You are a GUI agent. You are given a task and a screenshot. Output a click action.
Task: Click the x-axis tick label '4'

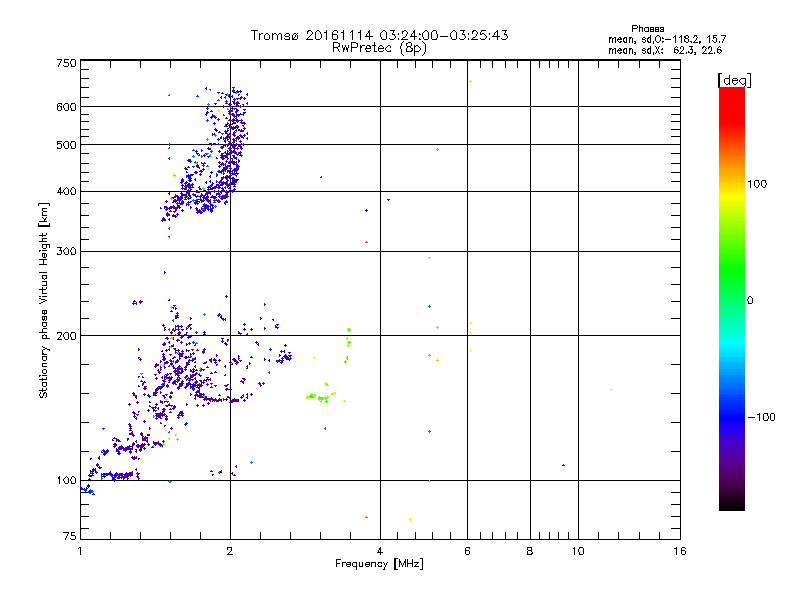[380, 551]
